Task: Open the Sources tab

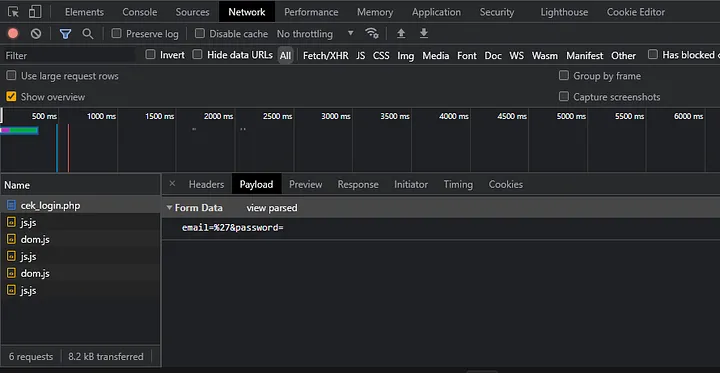Action: (x=192, y=12)
